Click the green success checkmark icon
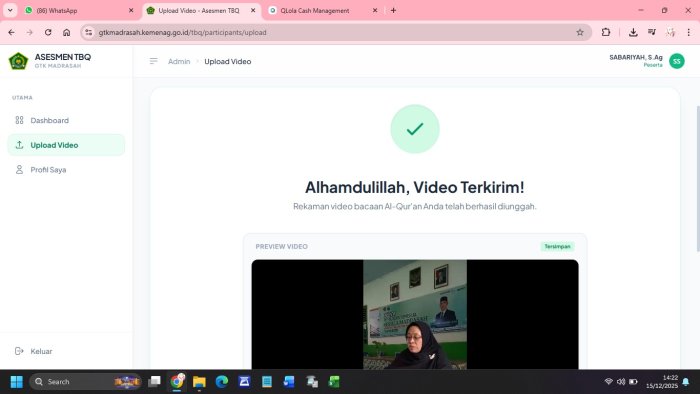700x394 pixels. click(415, 129)
